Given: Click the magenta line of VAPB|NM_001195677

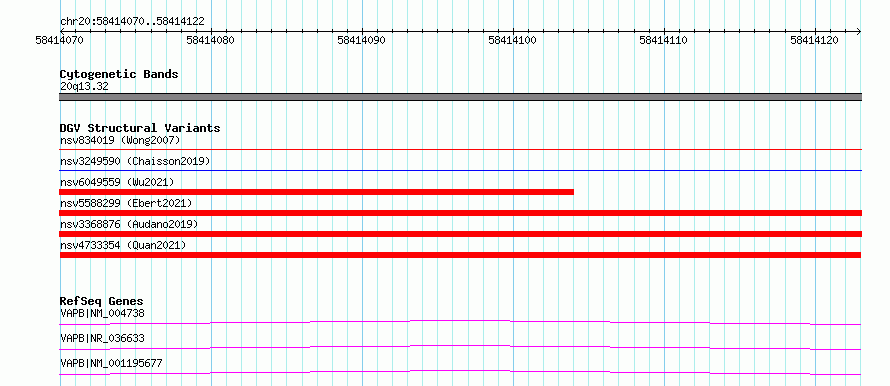Looking at the screenshot, I should click(460, 372).
